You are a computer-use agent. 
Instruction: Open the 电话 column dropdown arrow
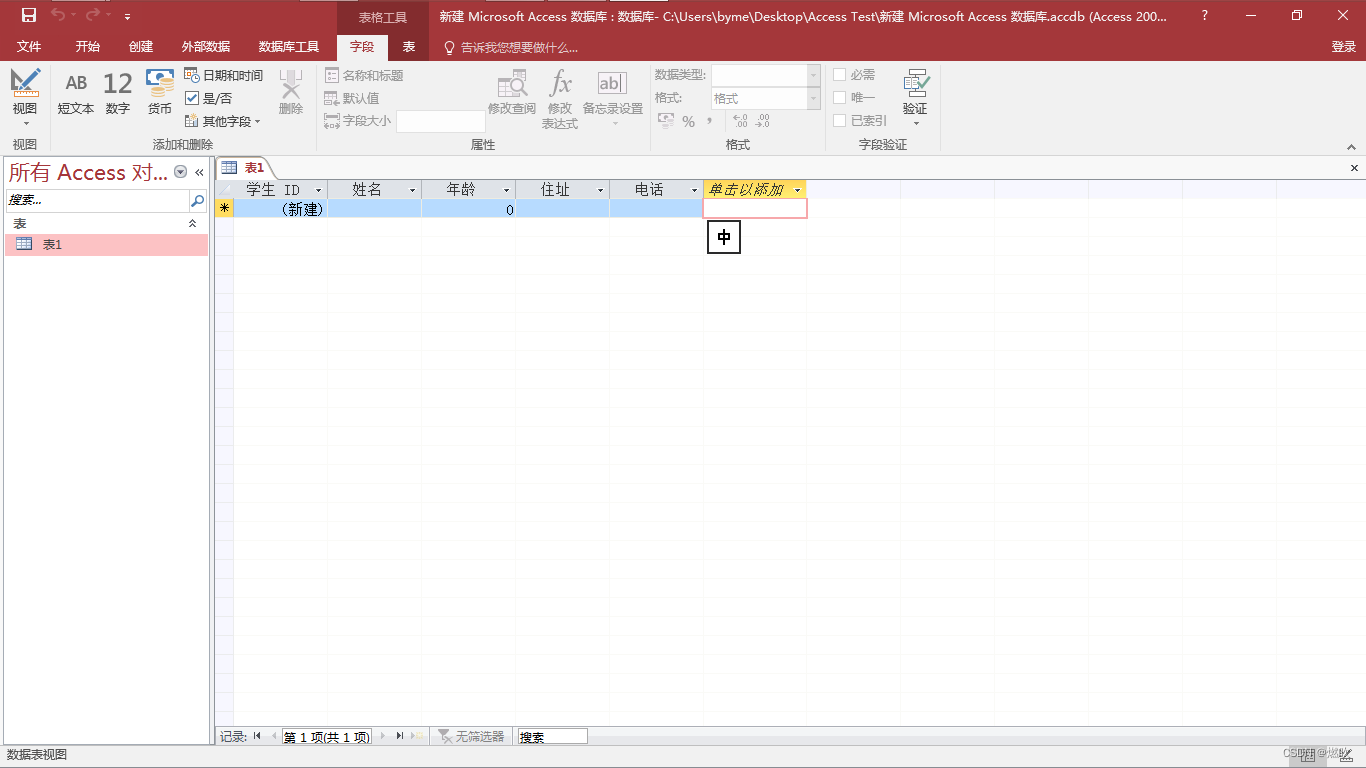point(695,190)
